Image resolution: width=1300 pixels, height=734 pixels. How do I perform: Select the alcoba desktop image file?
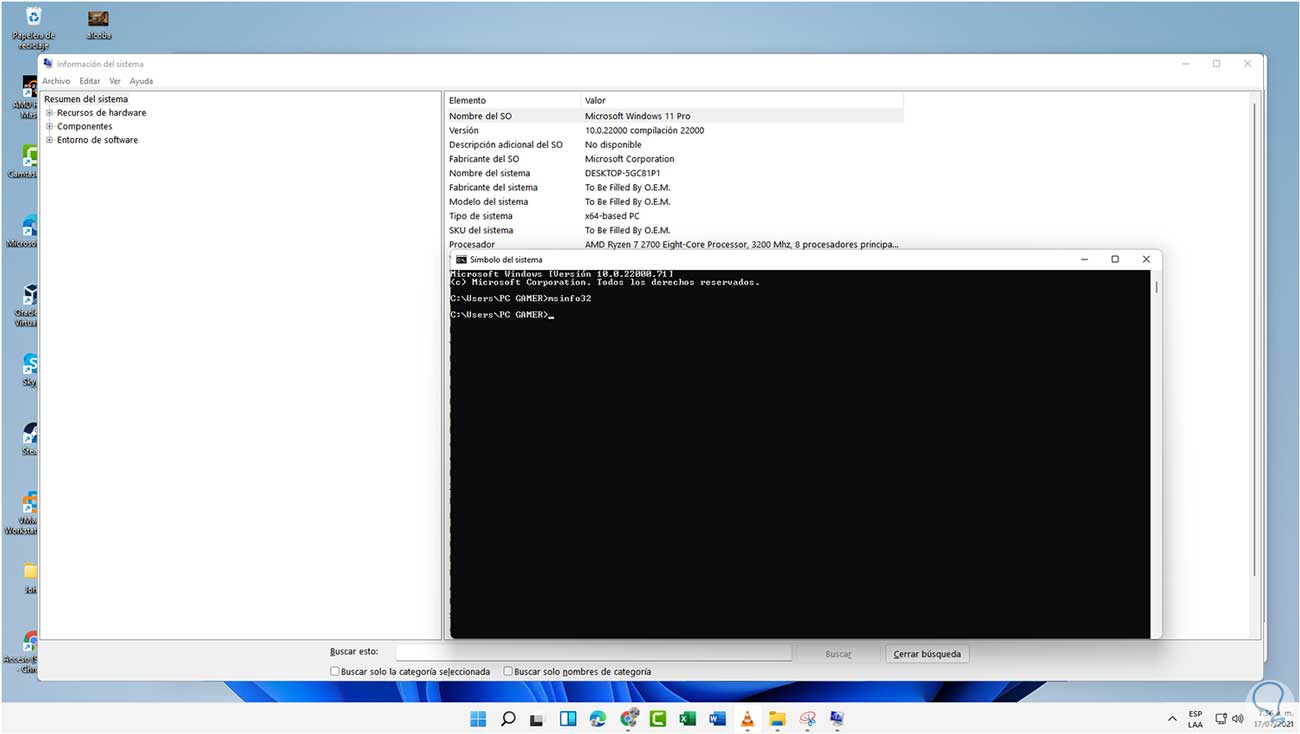[98, 24]
